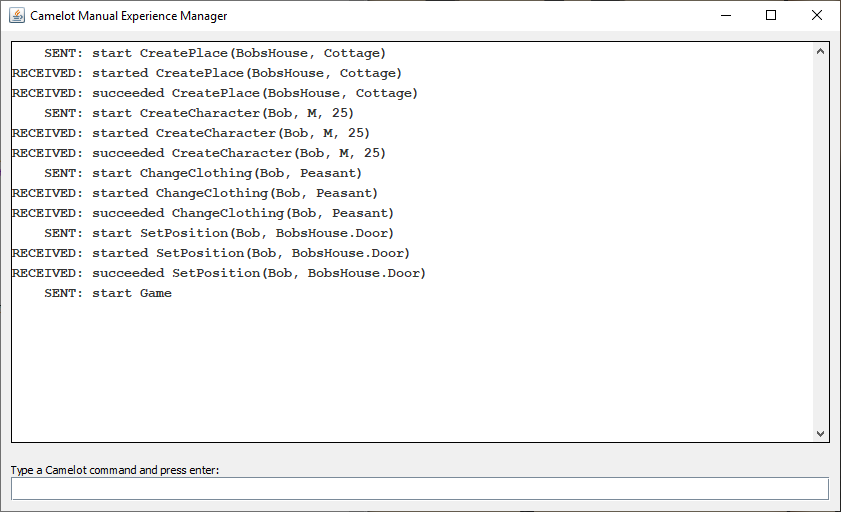Click the 'started ChangeClothing' log line
This screenshot has width=841, height=512.
[x=195, y=193]
